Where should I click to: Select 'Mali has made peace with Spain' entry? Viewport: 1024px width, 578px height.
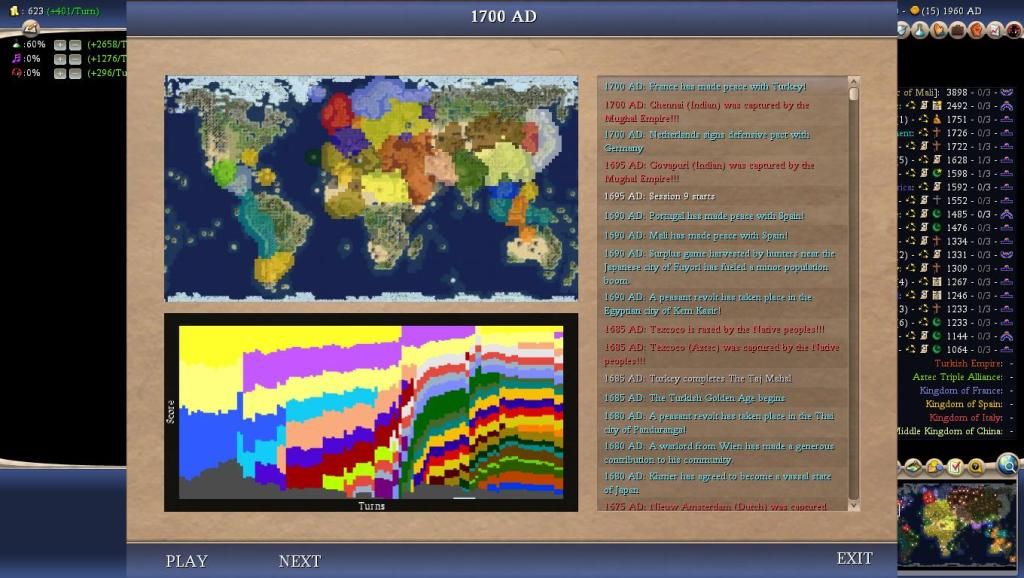click(x=722, y=235)
